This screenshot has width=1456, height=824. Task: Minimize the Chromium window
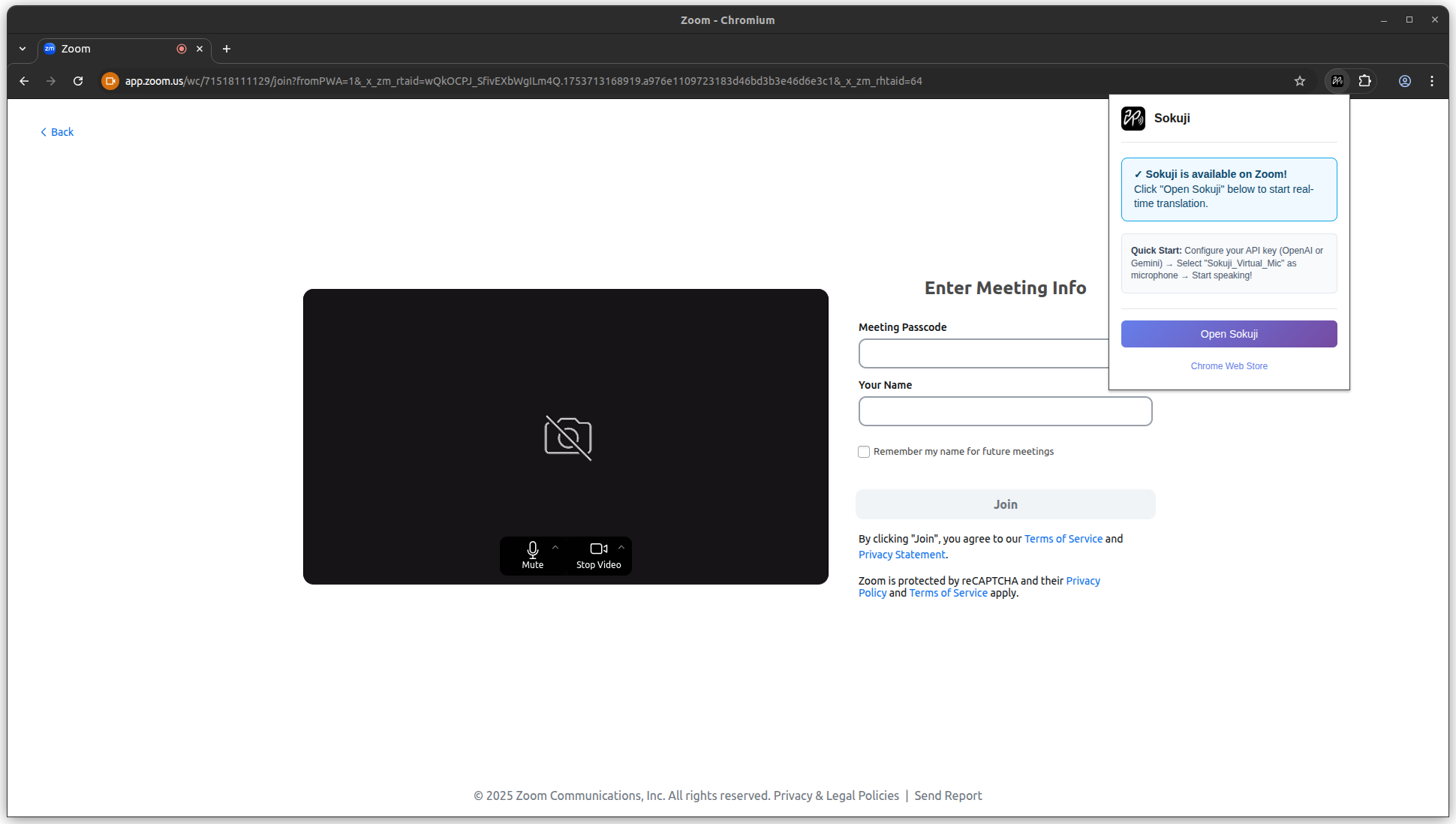pyautogui.click(x=1384, y=20)
